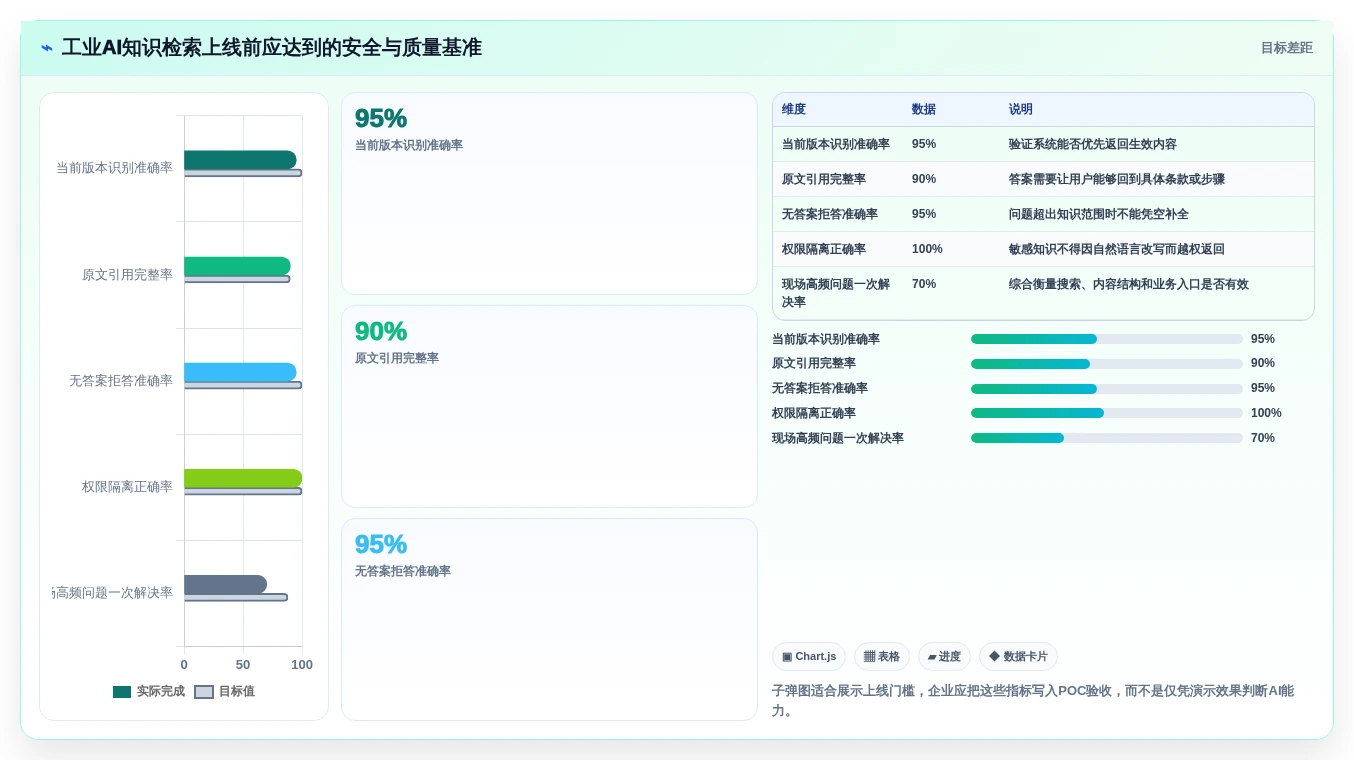The height and width of the screenshot is (760, 1354).
Task: Click the blue 无答案拒答准确率 chart bar
Action: click(x=240, y=372)
